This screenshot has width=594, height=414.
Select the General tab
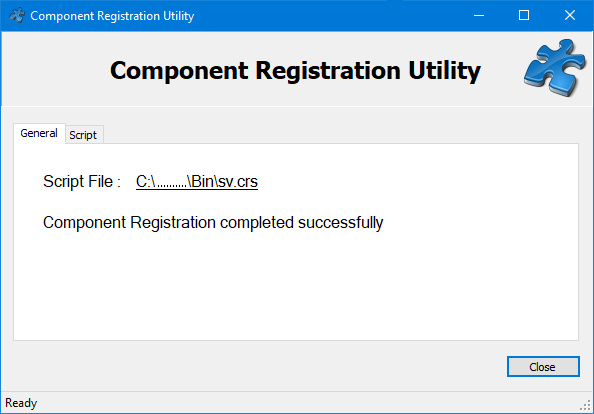click(x=39, y=133)
